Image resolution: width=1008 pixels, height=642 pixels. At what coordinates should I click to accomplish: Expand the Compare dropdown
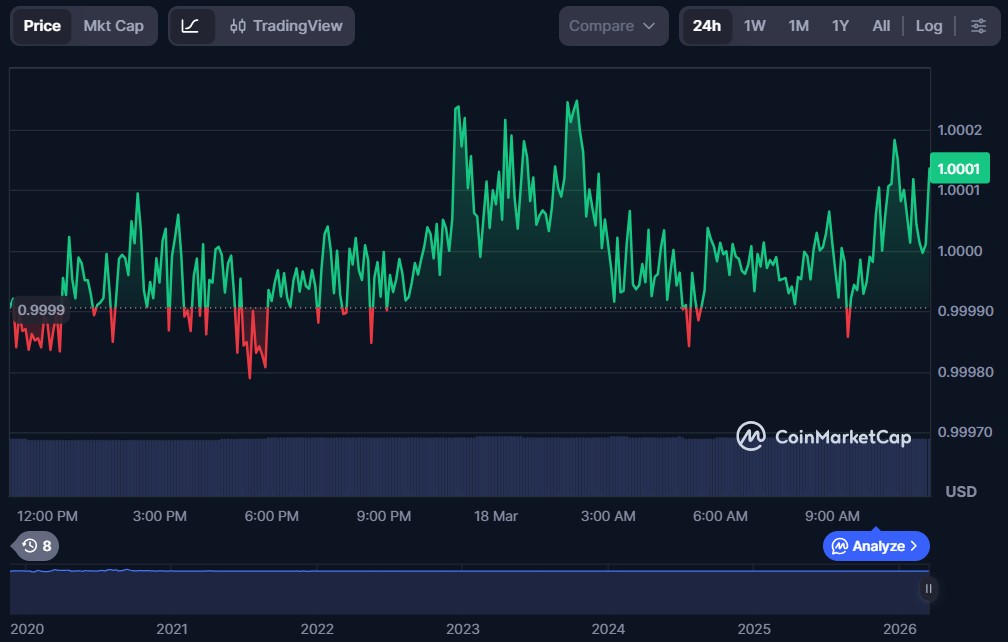pyautogui.click(x=613, y=26)
